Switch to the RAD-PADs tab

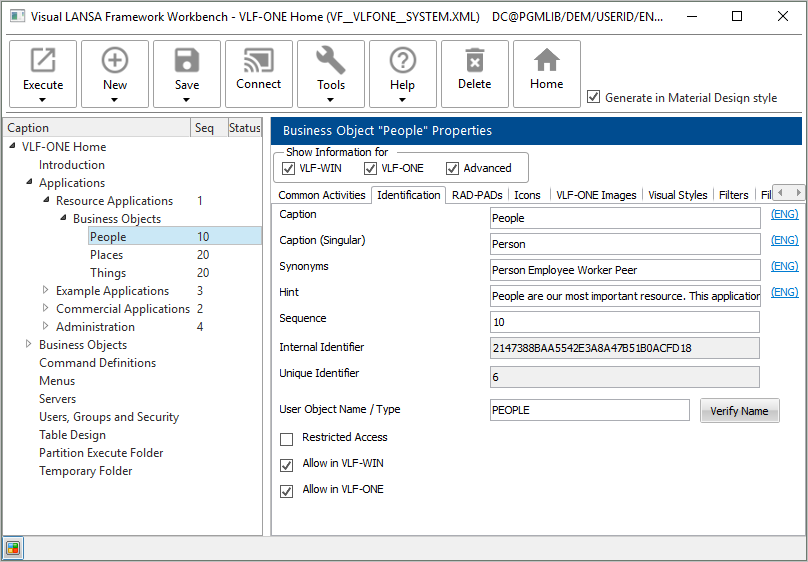tap(477, 195)
